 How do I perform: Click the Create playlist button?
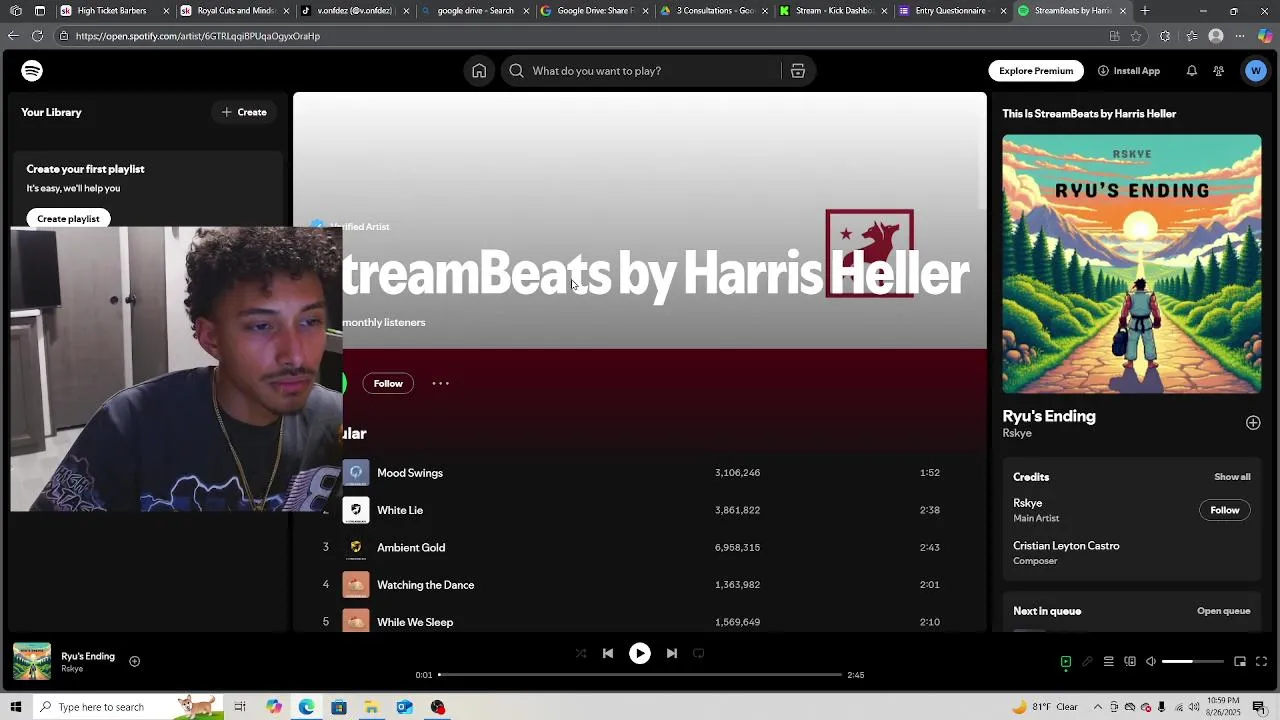click(68, 218)
